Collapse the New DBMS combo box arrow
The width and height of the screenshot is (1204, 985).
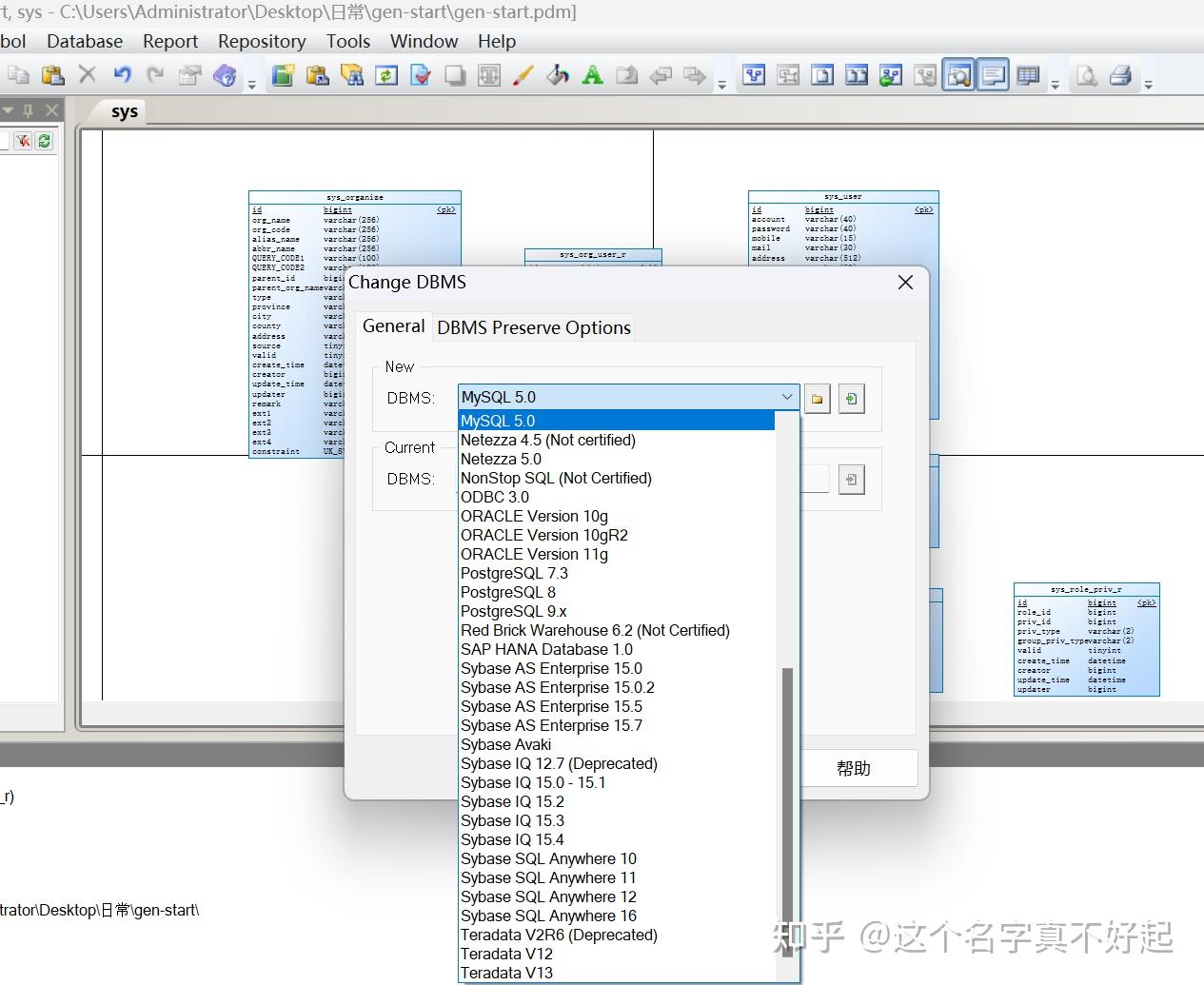[787, 397]
